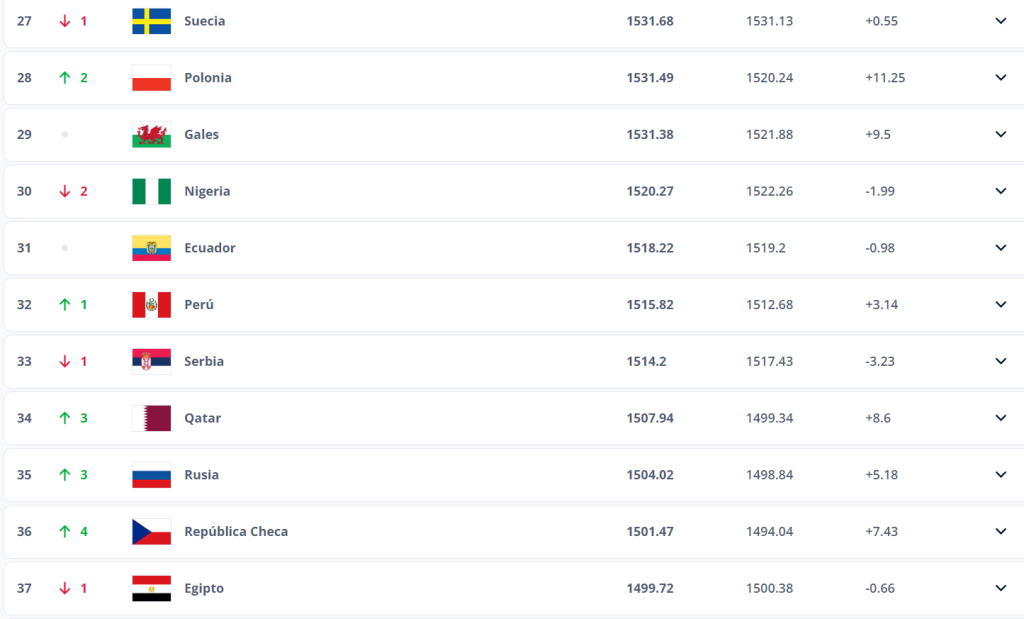1024x619 pixels.
Task: Expand the Egipto row details
Action: point(1000,589)
